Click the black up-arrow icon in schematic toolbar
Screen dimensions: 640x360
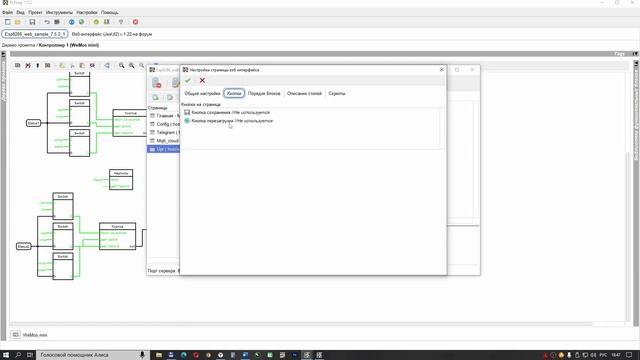(x=38, y=65)
